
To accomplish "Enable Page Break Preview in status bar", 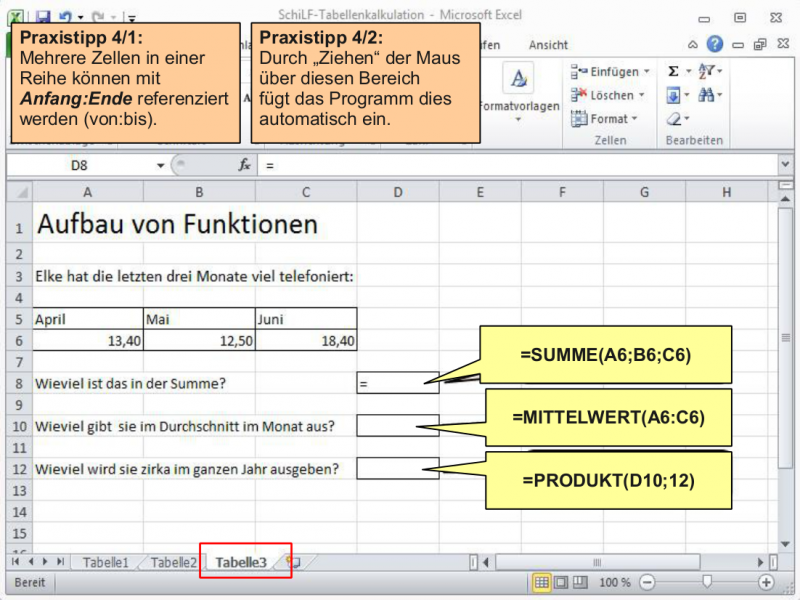I will [578, 582].
